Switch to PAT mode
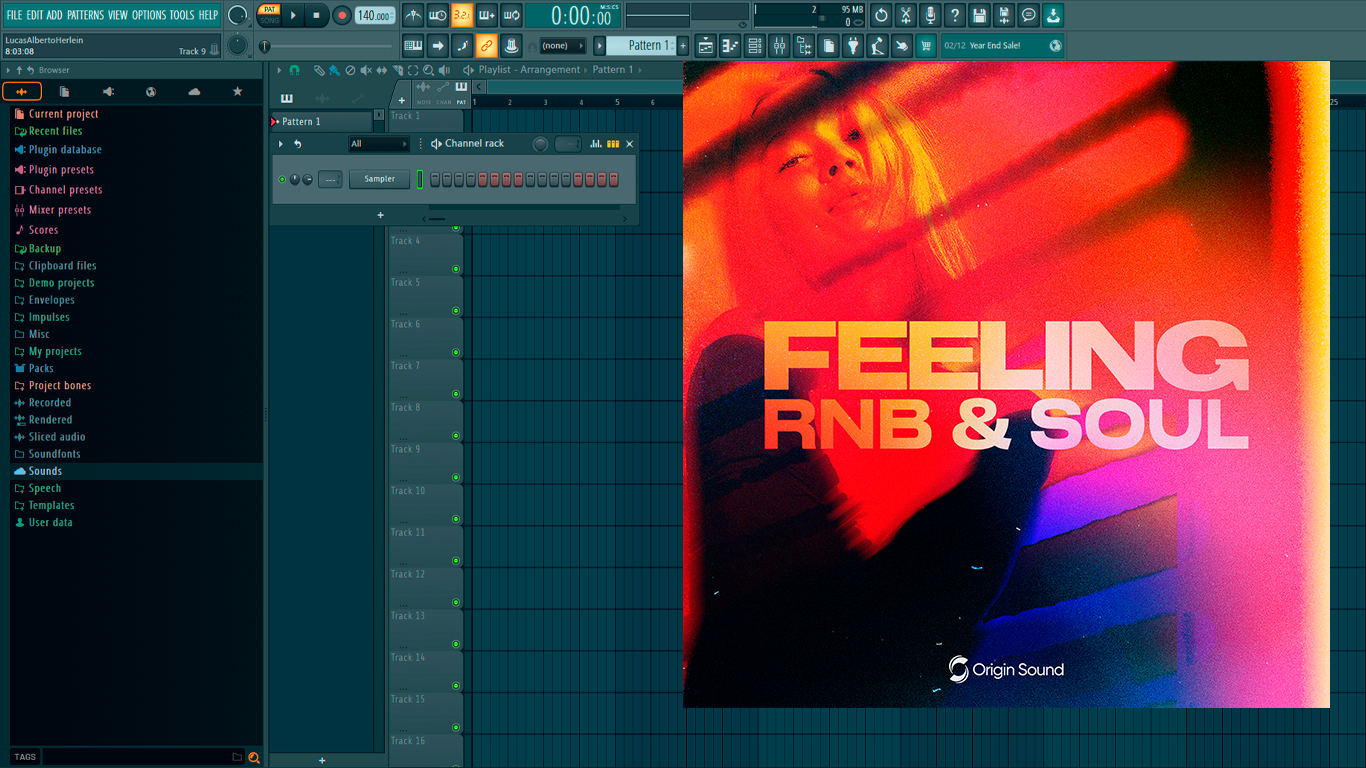The image size is (1366, 768). 269,9
